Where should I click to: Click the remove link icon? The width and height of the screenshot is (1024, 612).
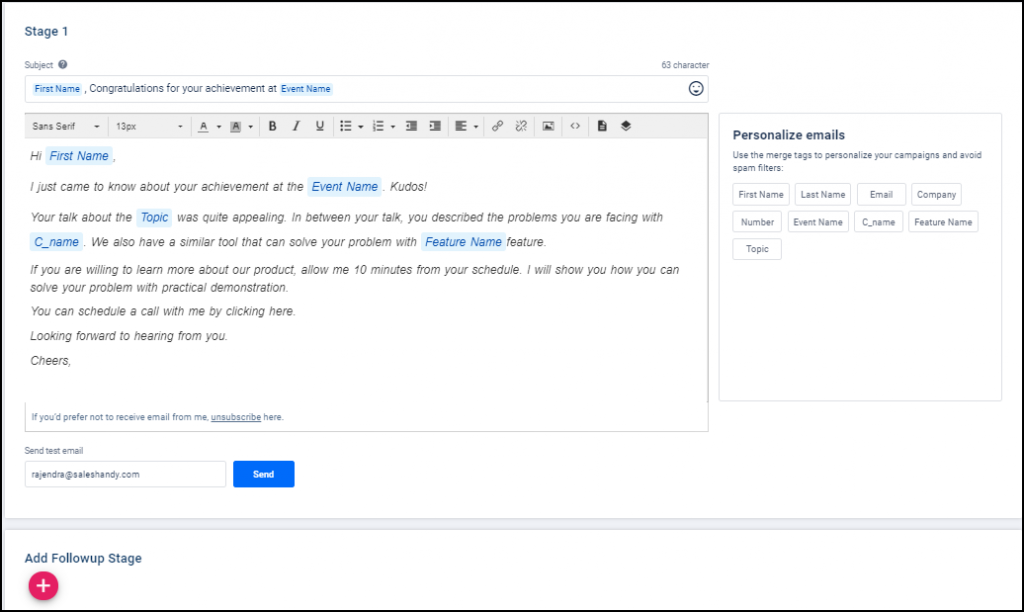click(x=521, y=126)
